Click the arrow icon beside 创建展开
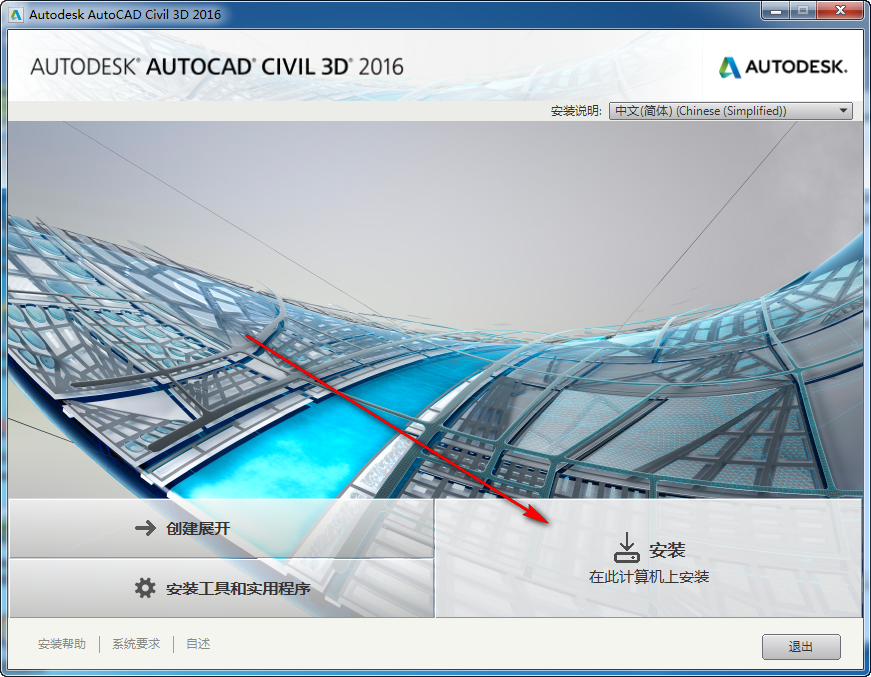This screenshot has width=871, height=677. click(x=146, y=528)
